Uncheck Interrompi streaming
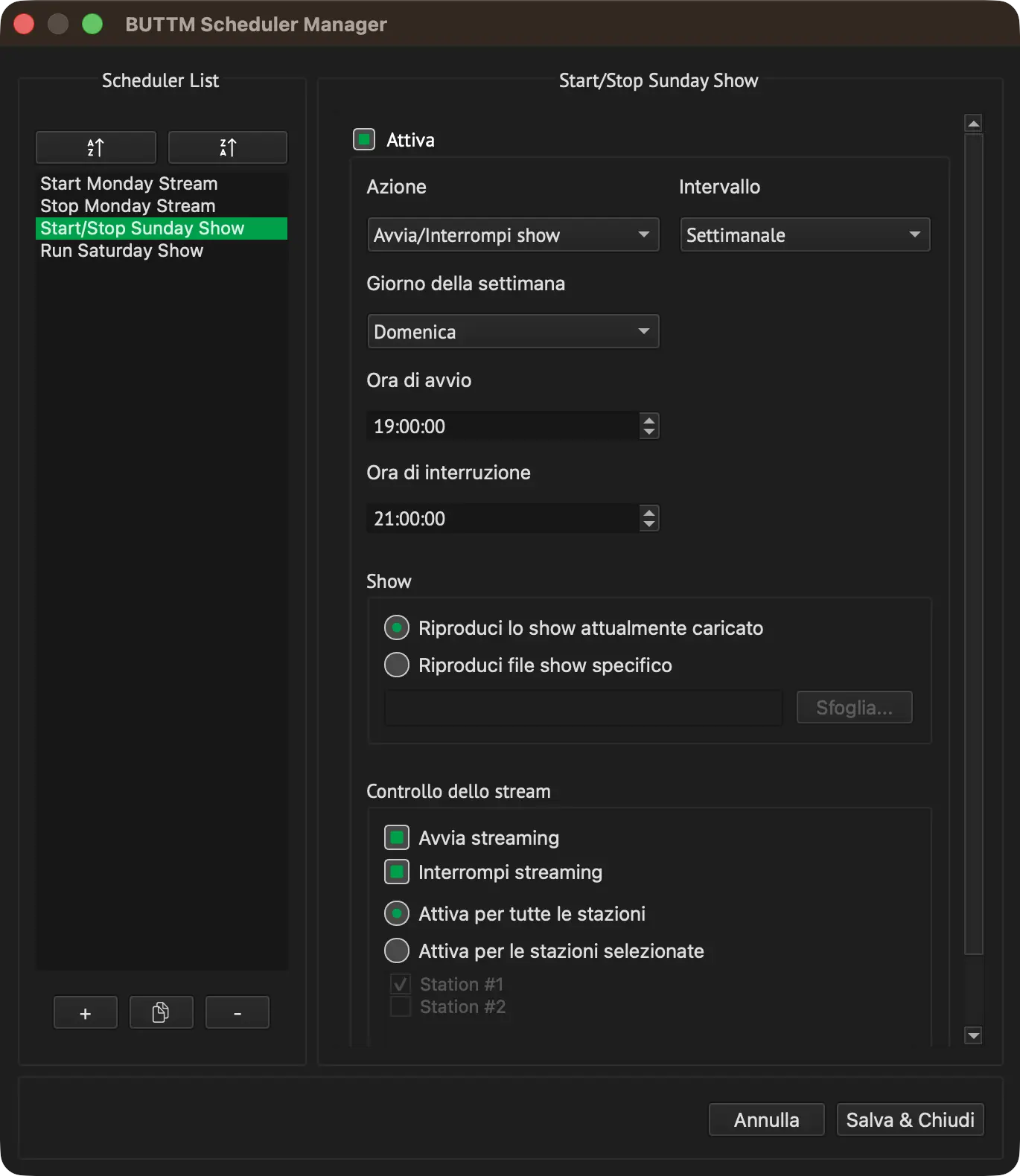This screenshot has width=1020, height=1176. point(397,872)
